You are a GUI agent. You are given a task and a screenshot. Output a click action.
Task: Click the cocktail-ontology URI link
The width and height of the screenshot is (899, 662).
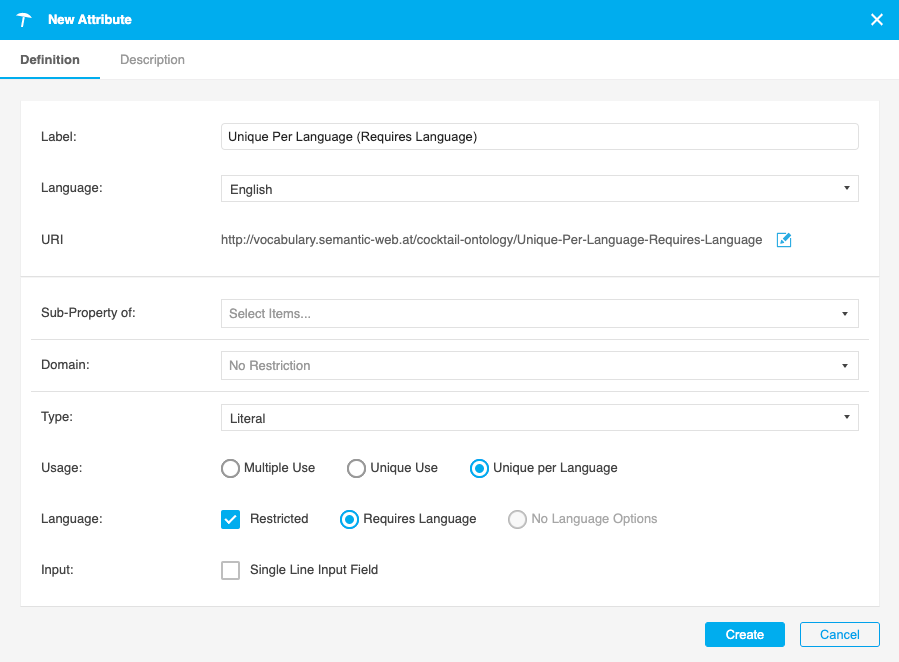click(490, 239)
